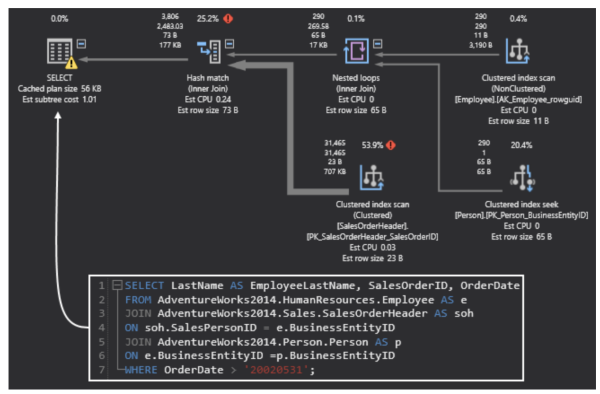The height and width of the screenshot is (394, 600).
Task: Collapse the SQL query code block
Action: tap(117, 285)
